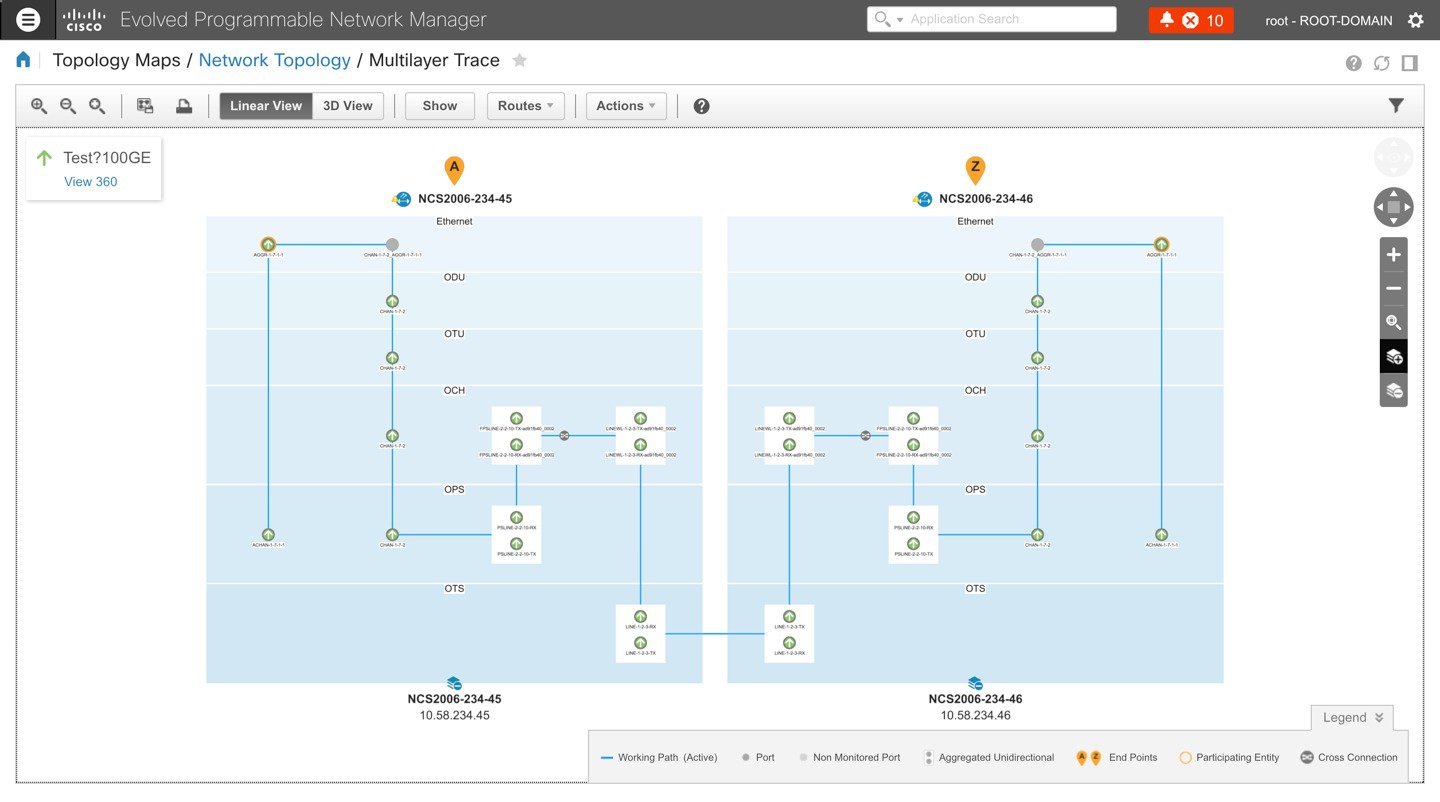
Task: Click the remove layers icon on side panel
Action: [1393, 390]
